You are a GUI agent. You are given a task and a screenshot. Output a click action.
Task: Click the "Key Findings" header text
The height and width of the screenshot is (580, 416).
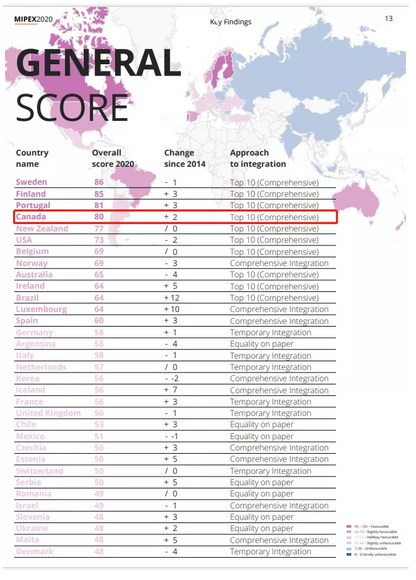[230, 22]
